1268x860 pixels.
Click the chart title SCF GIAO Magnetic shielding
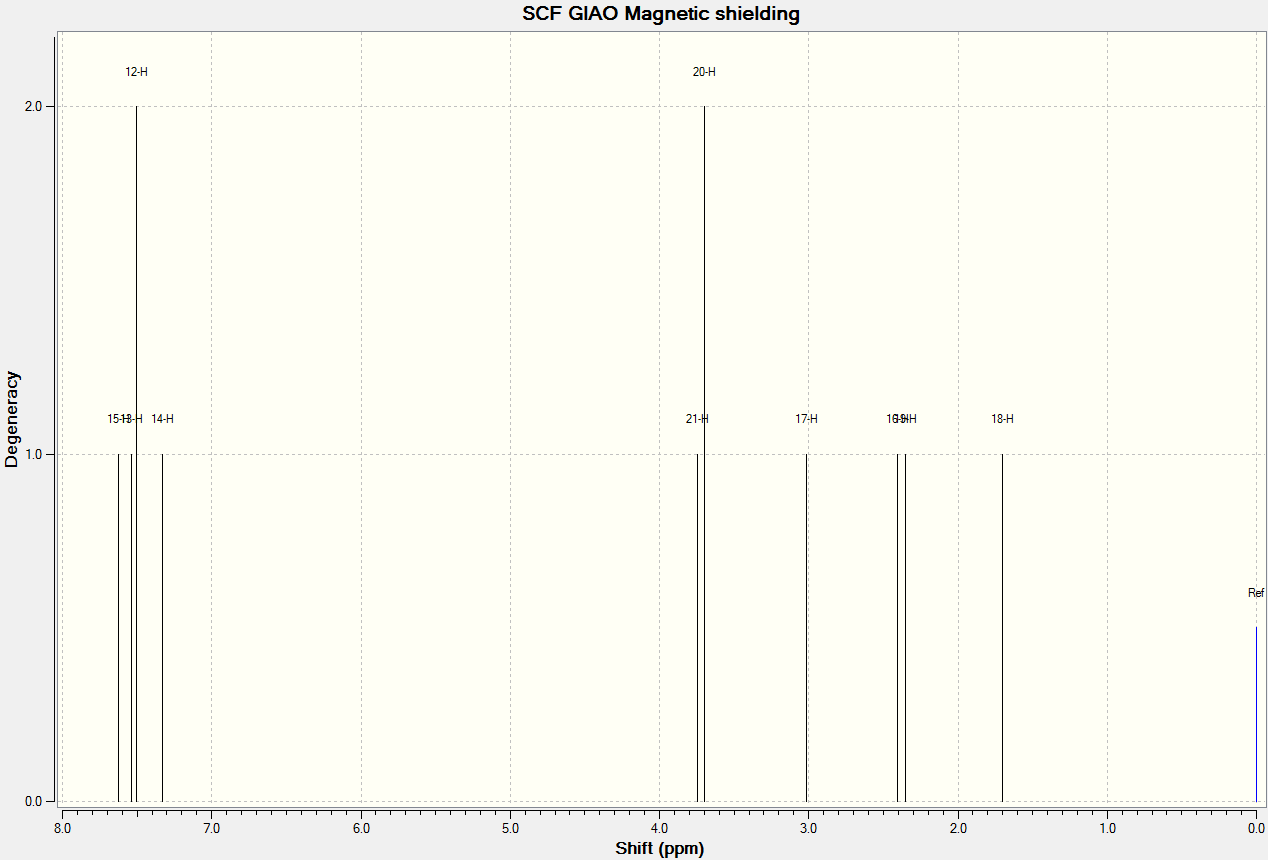(661, 14)
